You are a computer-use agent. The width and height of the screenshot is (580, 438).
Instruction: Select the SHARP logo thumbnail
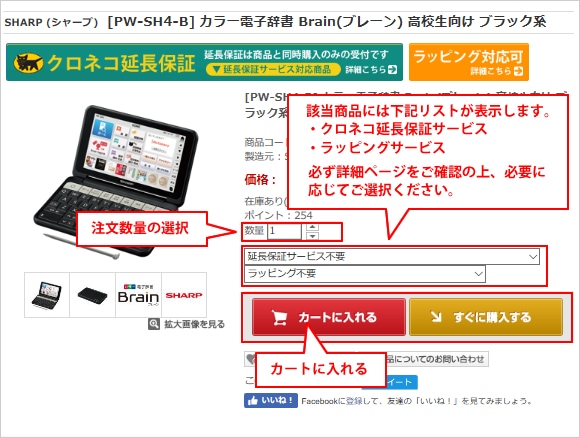point(184,295)
